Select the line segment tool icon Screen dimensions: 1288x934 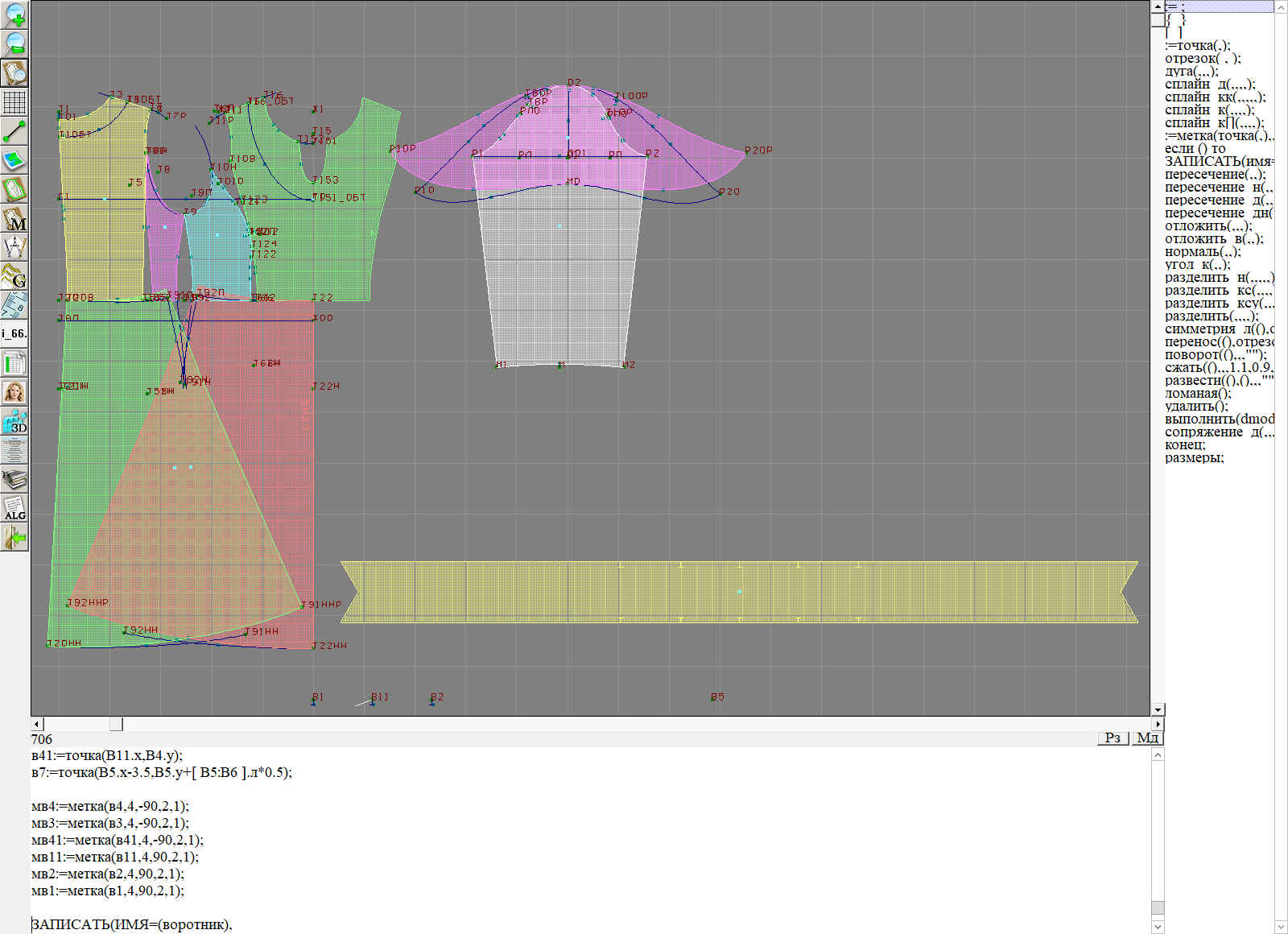pyautogui.click(x=14, y=131)
